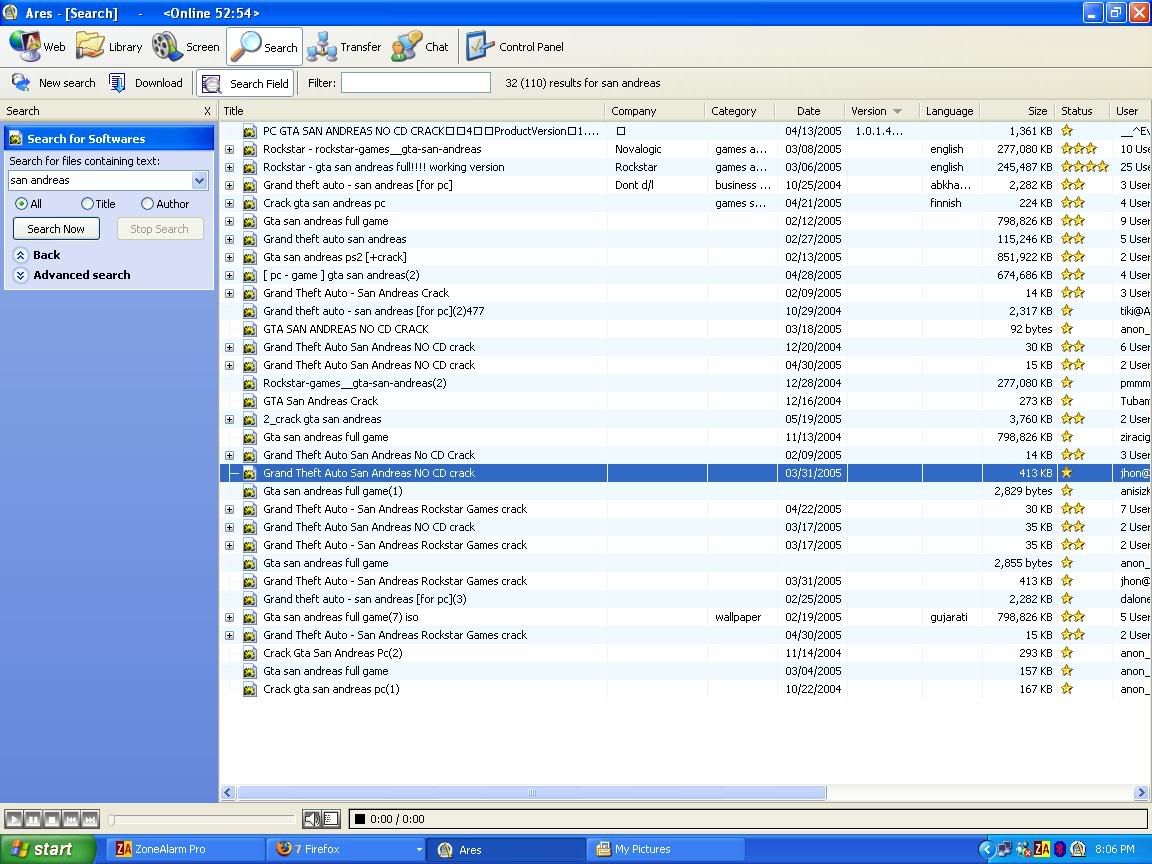Toggle the Search Field button
Viewport: 1152px width, 864px height.
[x=245, y=83]
